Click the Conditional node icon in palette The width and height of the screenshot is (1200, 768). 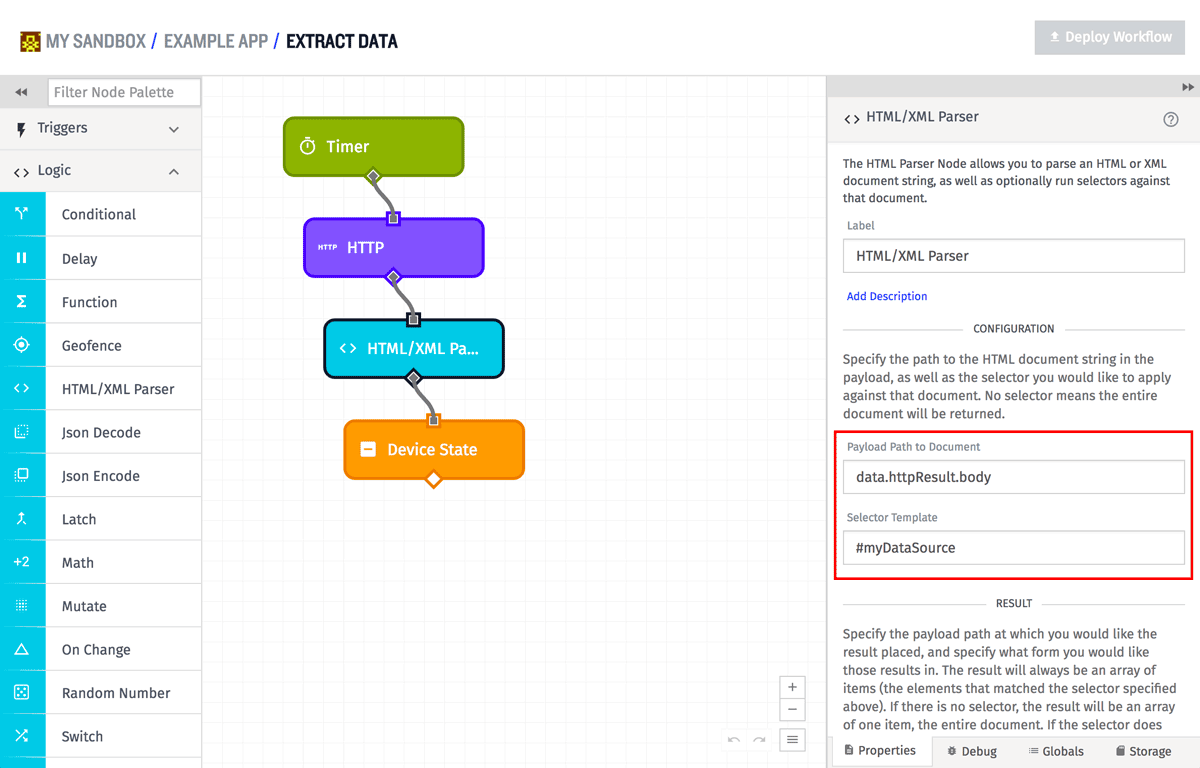[22, 214]
